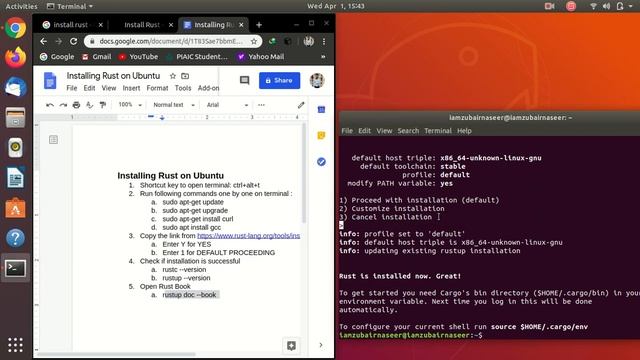Viewport: 640px width, 360px height.
Task: Open the editing mode pencil icon
Action: [x=301, y=105]
